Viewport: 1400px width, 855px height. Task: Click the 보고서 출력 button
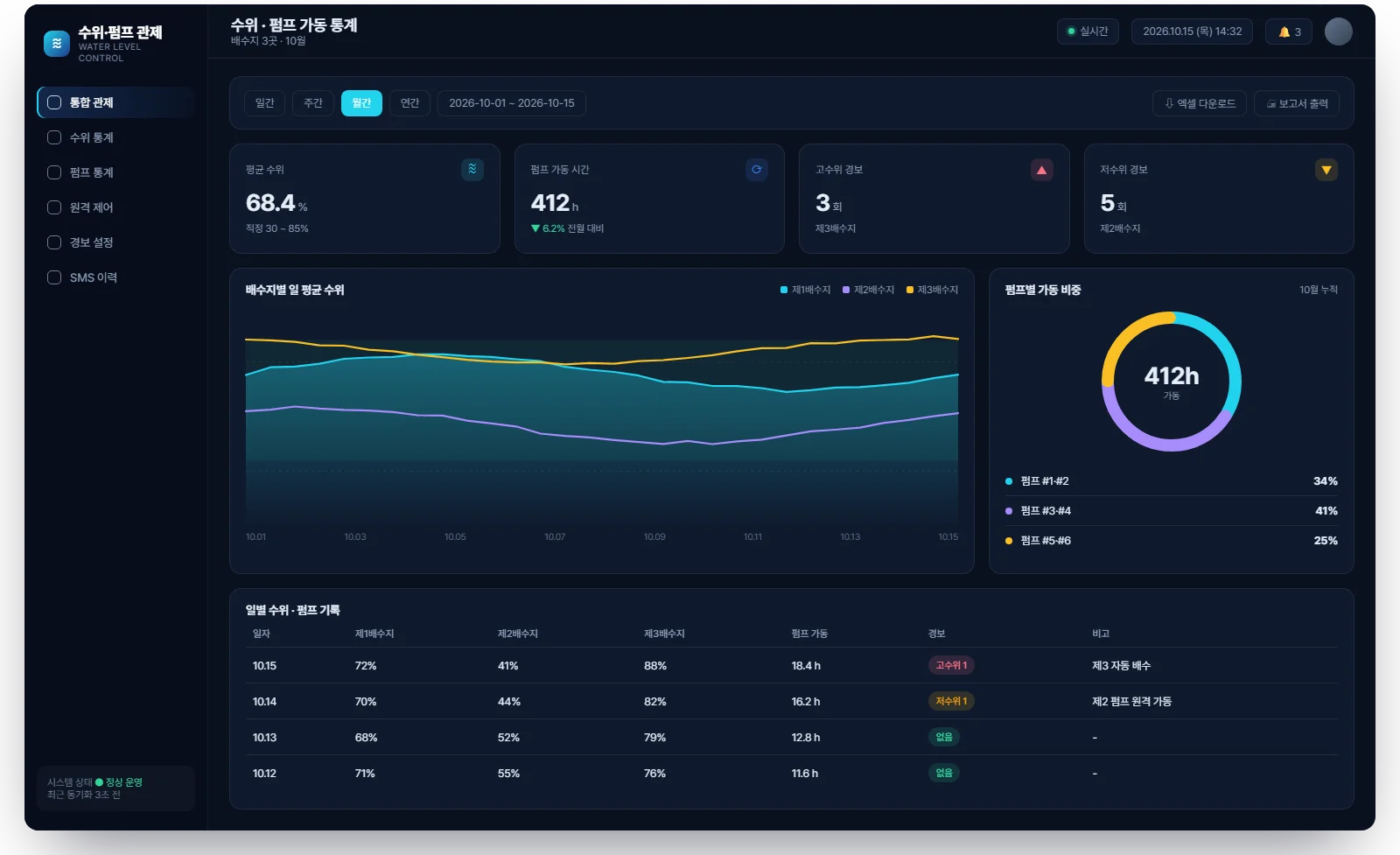coord(1297,103)
